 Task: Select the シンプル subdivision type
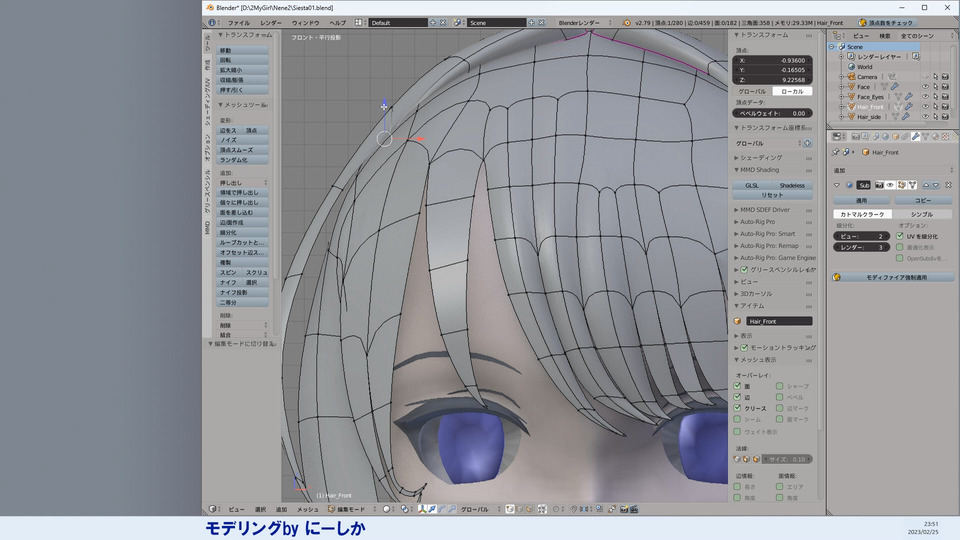[x=921, y=214]
